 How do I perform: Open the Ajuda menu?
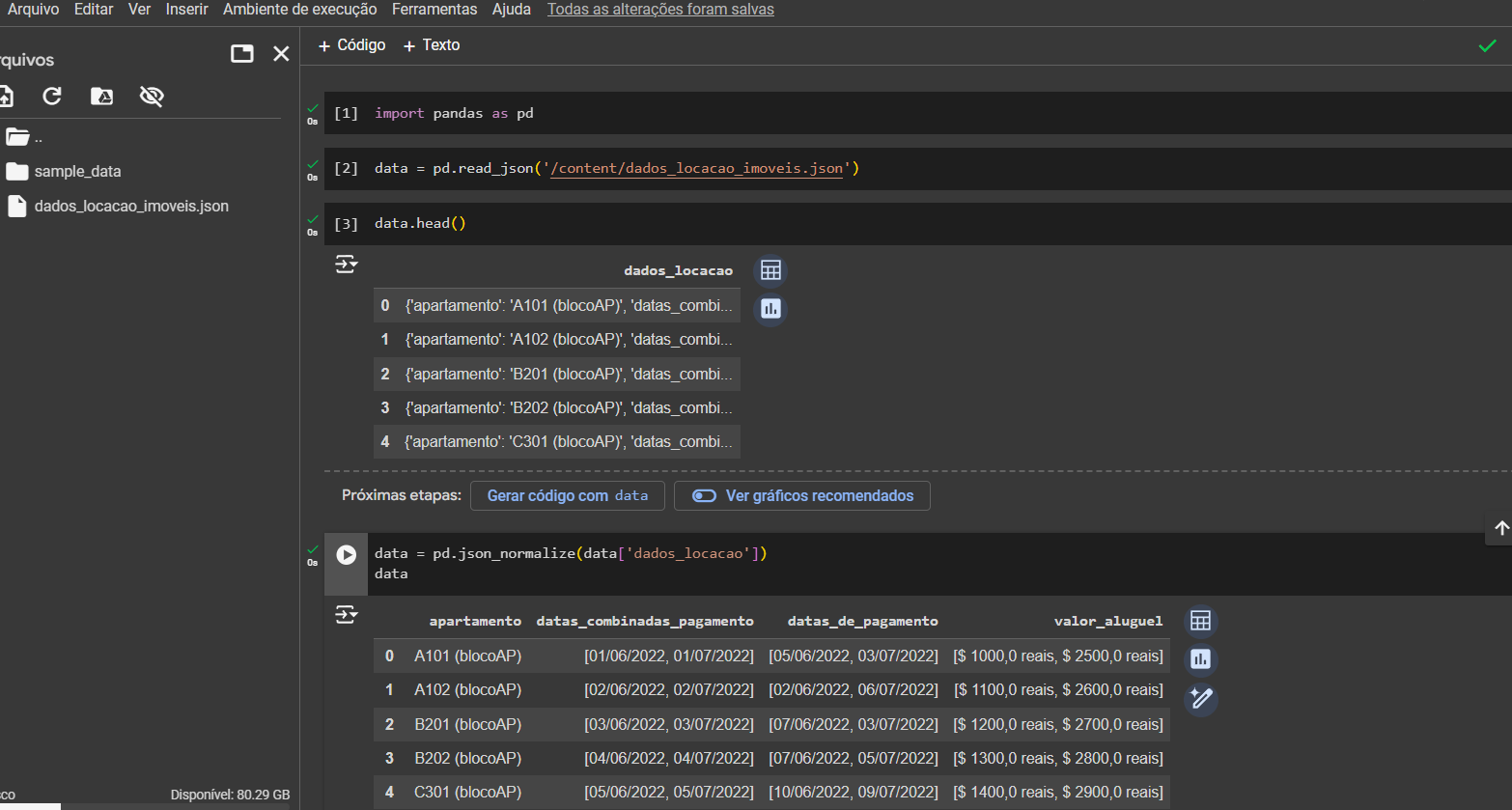(x=512, y=9)
